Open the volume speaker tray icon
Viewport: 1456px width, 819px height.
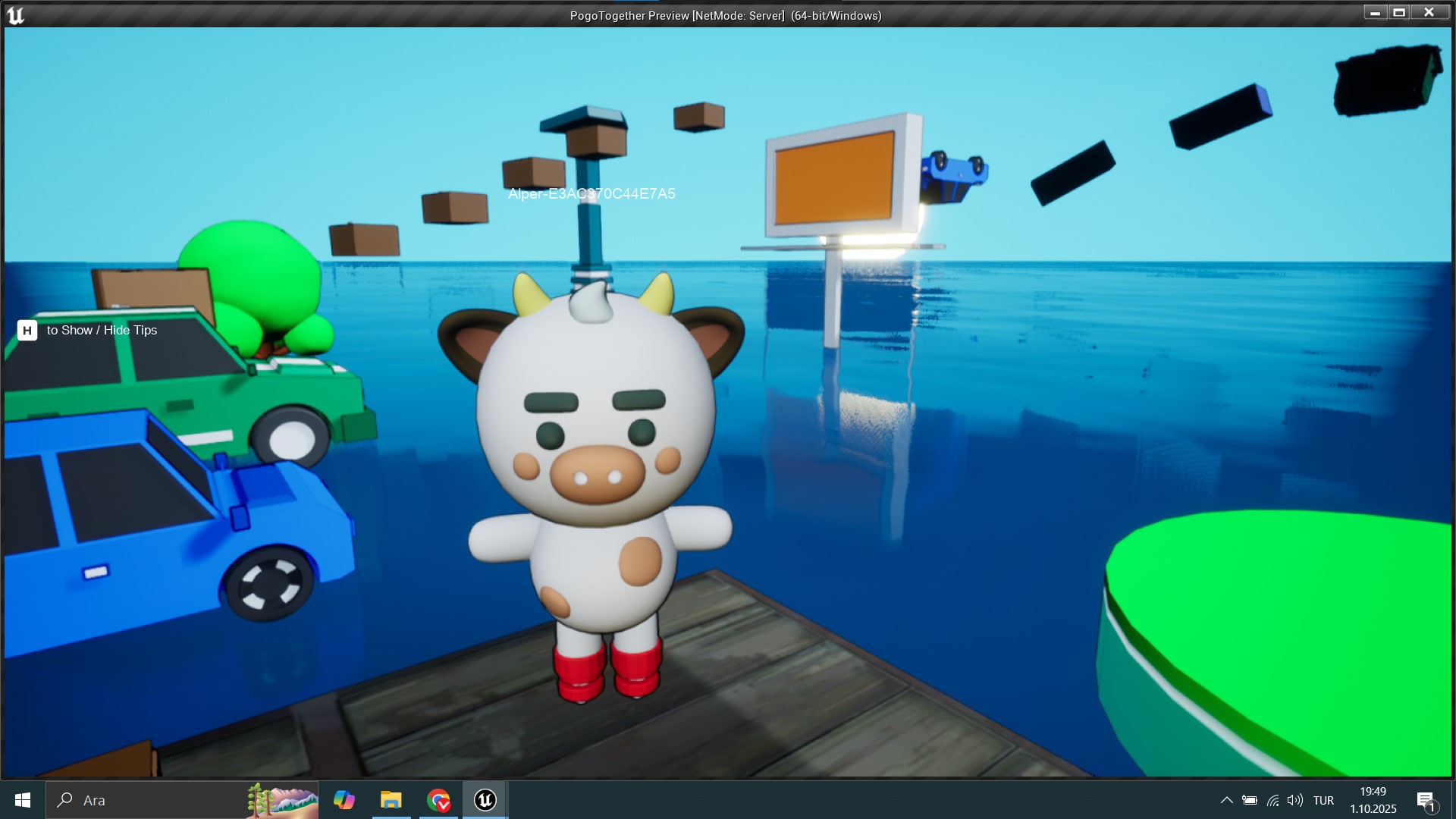1295,800
